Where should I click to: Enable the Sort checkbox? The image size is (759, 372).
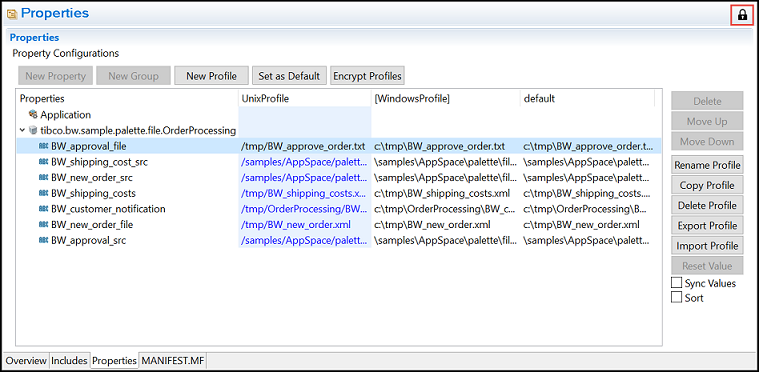coord(676,298)
